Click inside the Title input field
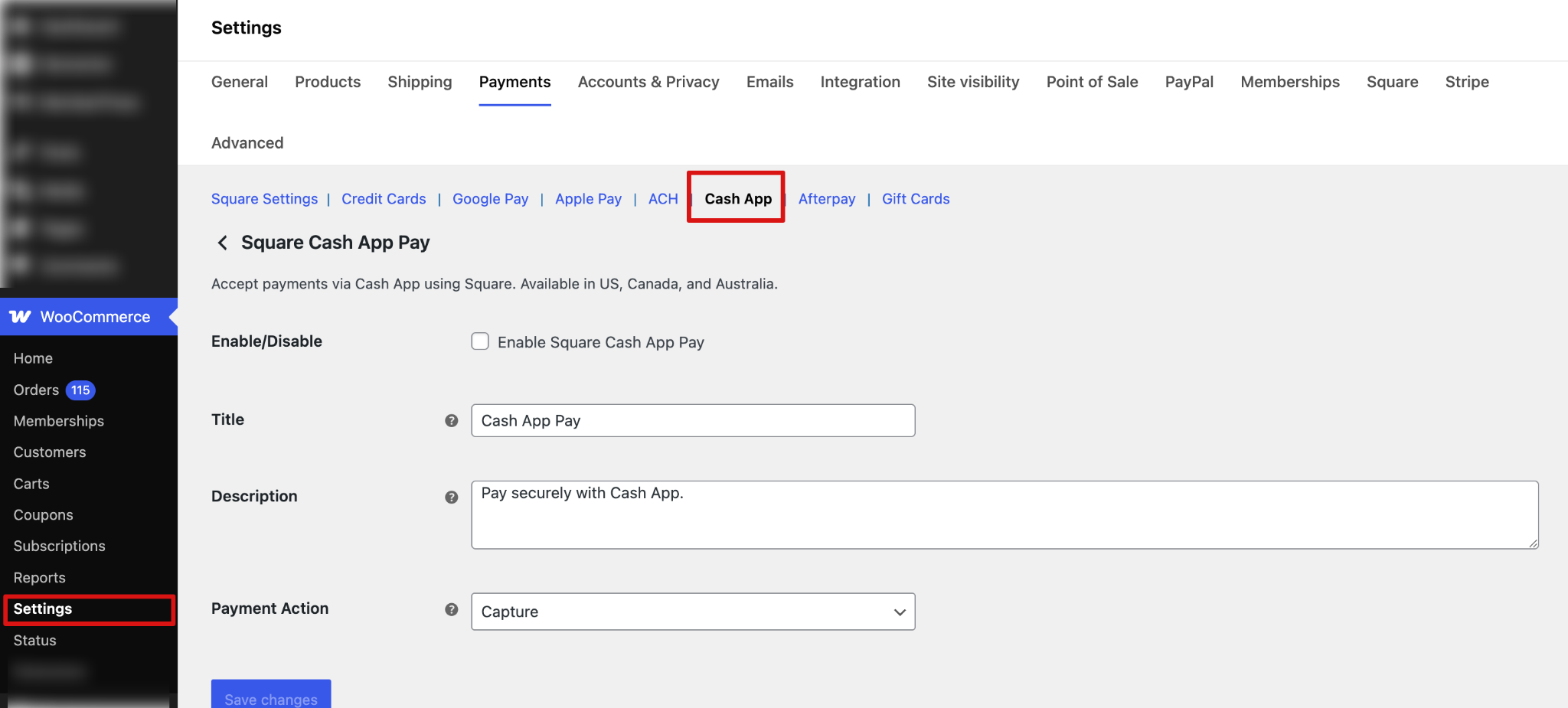Viewport: 1568px width, 708px height. click(x=692, y=420)
